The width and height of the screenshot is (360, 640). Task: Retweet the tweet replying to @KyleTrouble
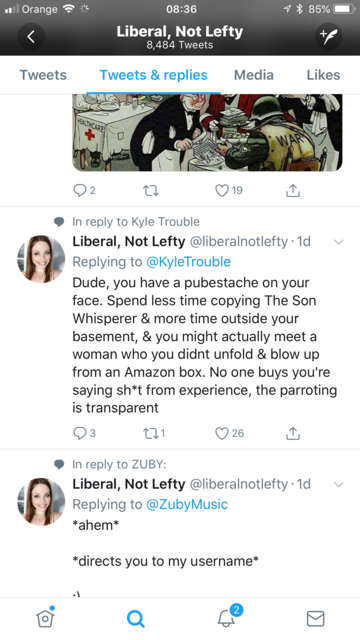[x=154, y=433]
